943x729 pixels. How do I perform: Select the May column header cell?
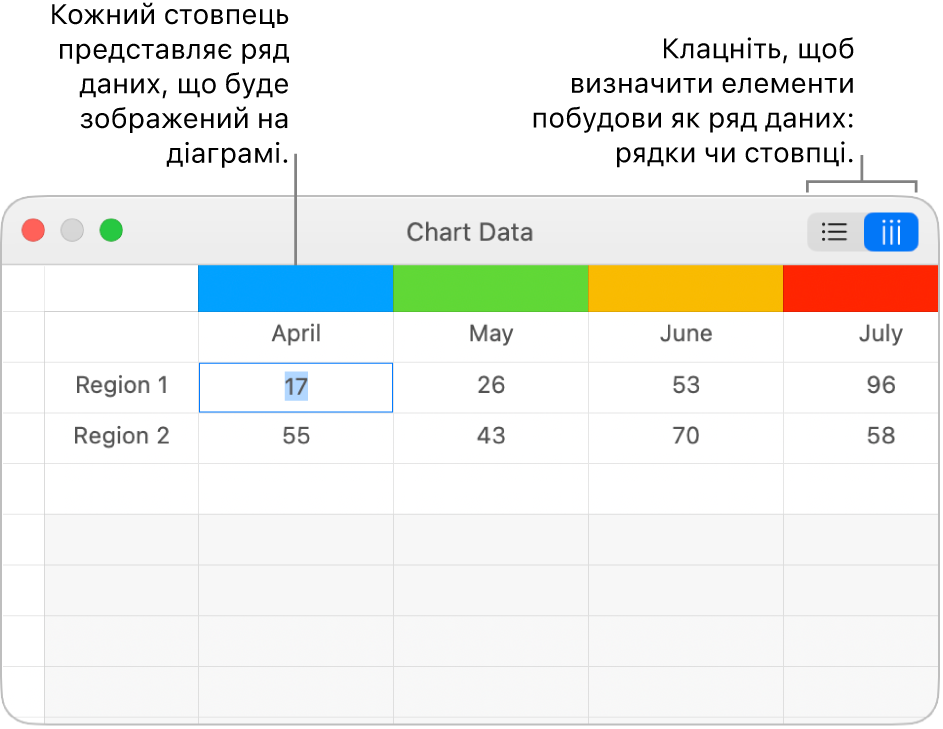(491, 334)
